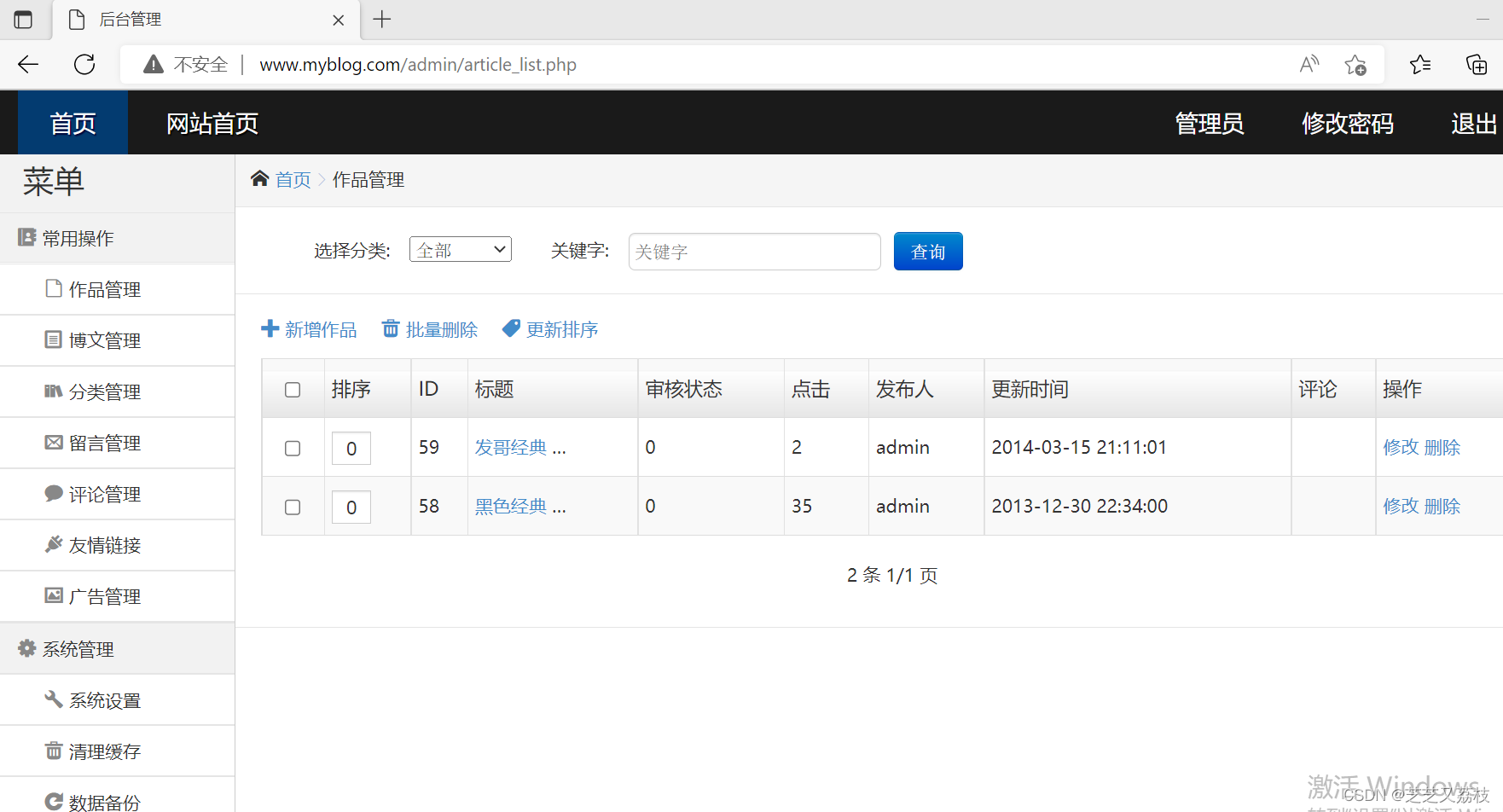Click the 系统管理 gear icon
The width and height of the screenshot is (1503, 812).
coord(27,648)
